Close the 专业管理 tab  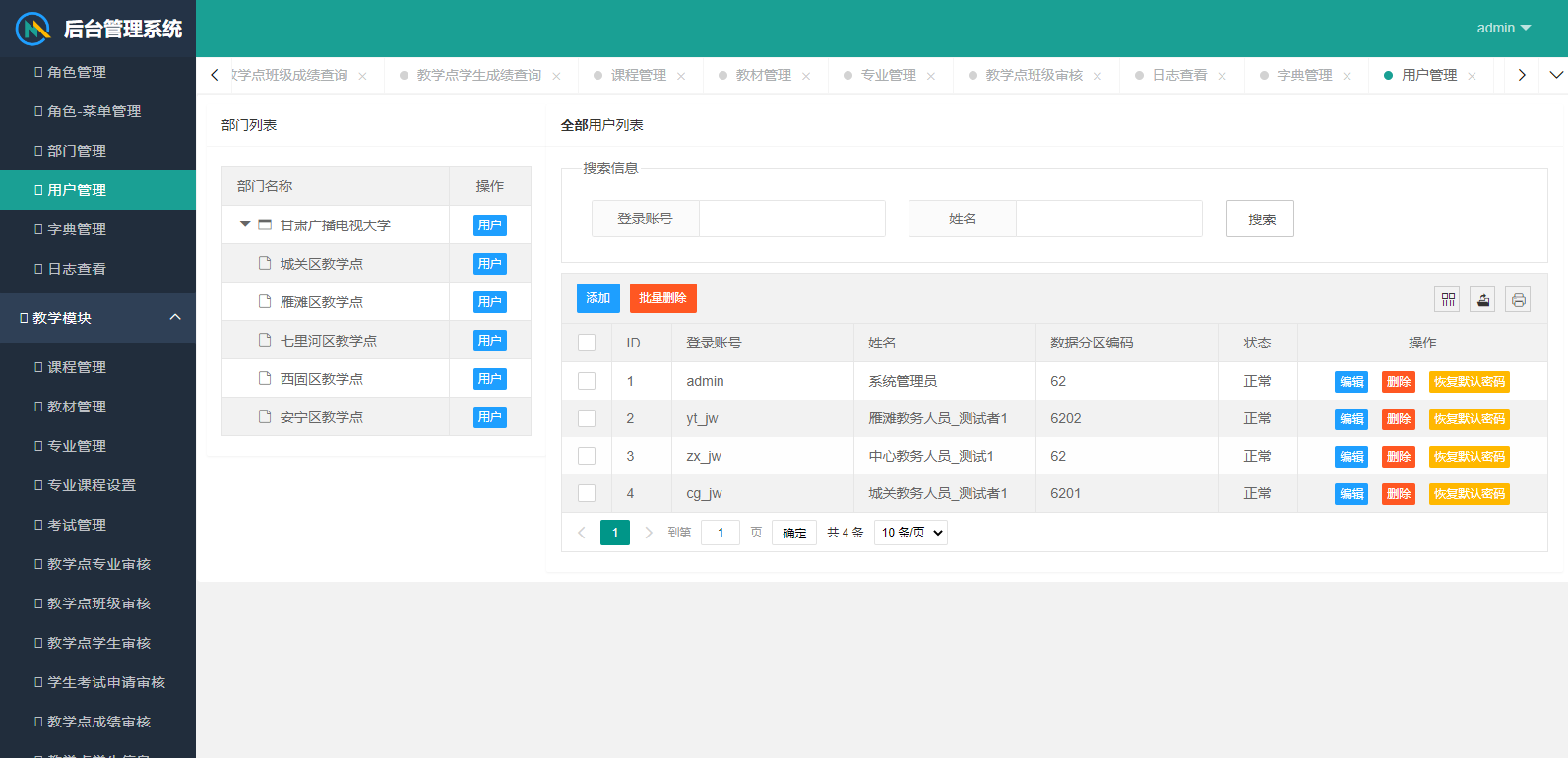(930, 76)
